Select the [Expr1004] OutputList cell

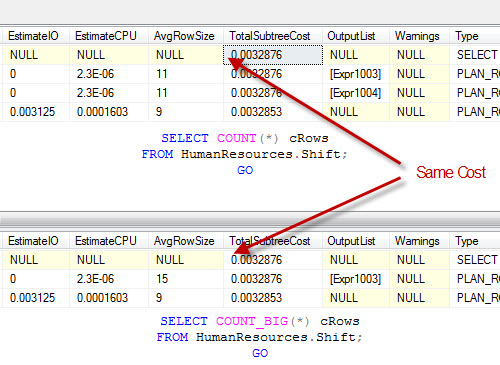[356, 93]
